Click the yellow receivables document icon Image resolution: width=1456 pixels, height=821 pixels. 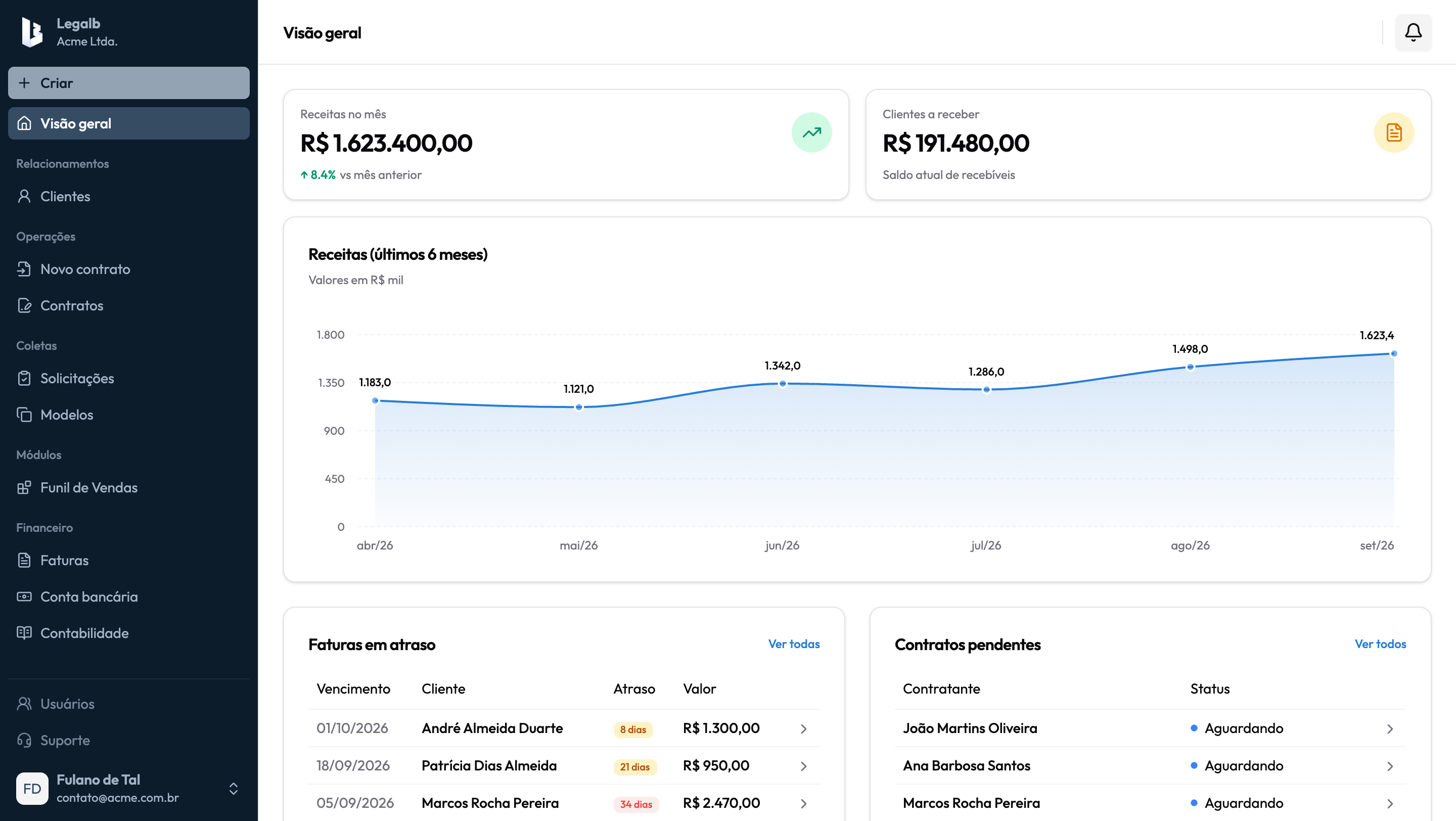(1394, 132)
